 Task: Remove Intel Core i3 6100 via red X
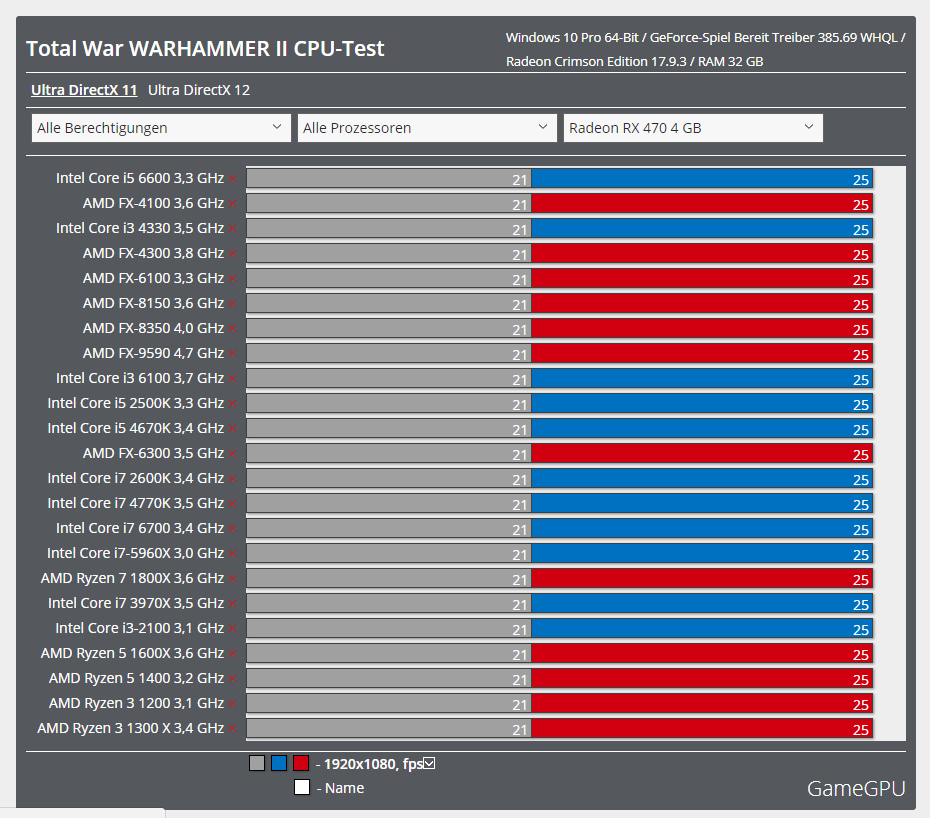click(232, 378)
